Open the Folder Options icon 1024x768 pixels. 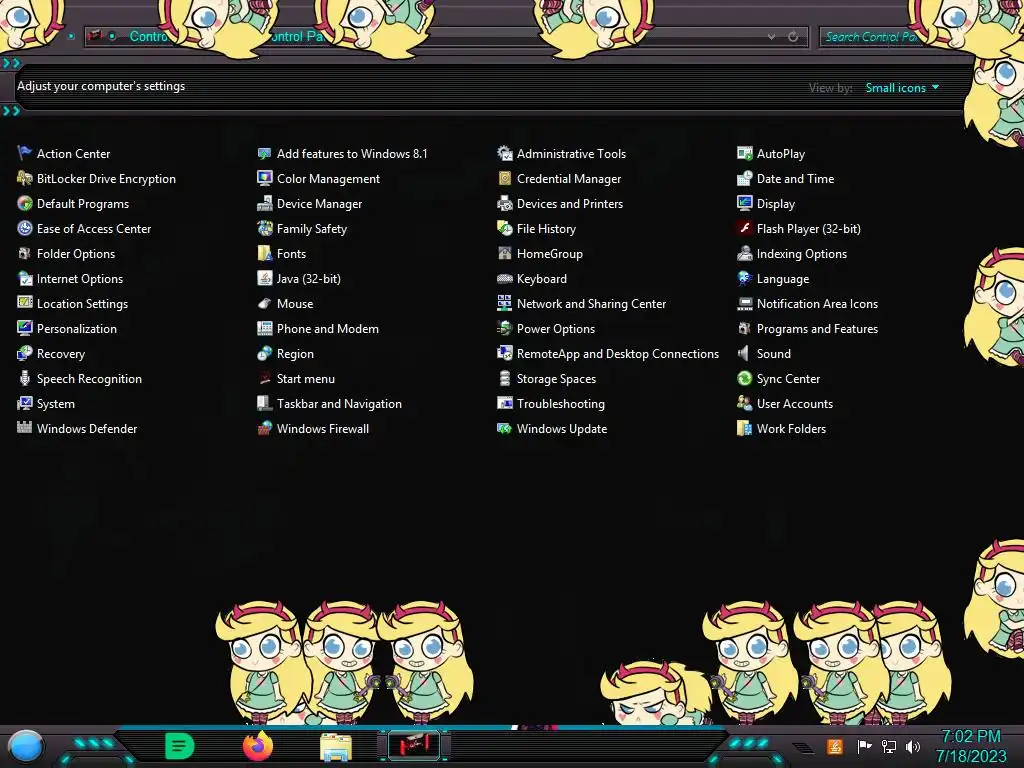[x=25, y=253]
